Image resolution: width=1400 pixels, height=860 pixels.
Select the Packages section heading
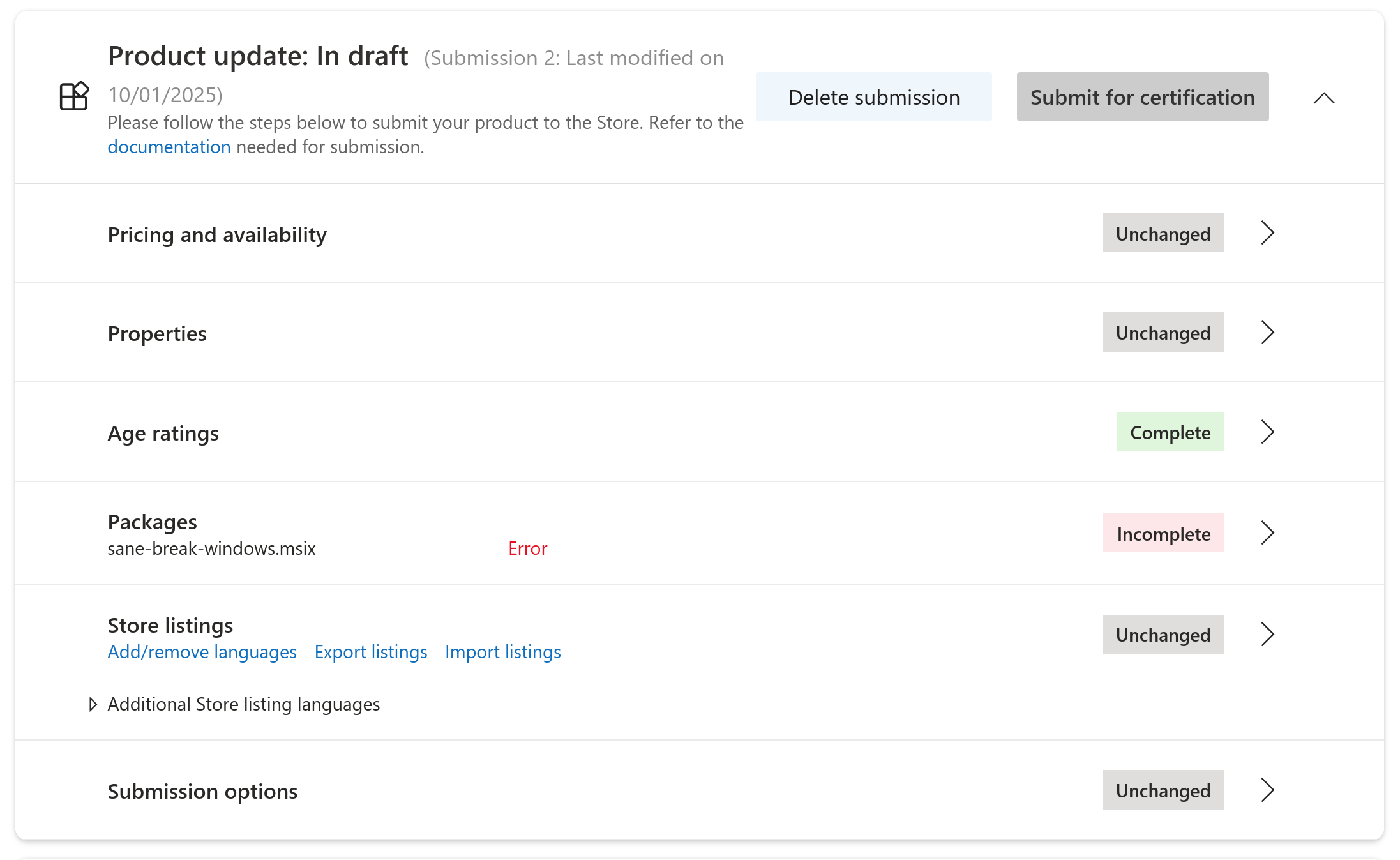pos(152,522)
